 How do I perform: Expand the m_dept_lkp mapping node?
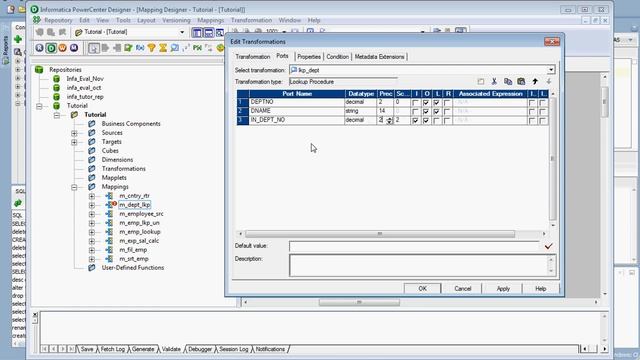pyautogui.click(x=92, y=205)
